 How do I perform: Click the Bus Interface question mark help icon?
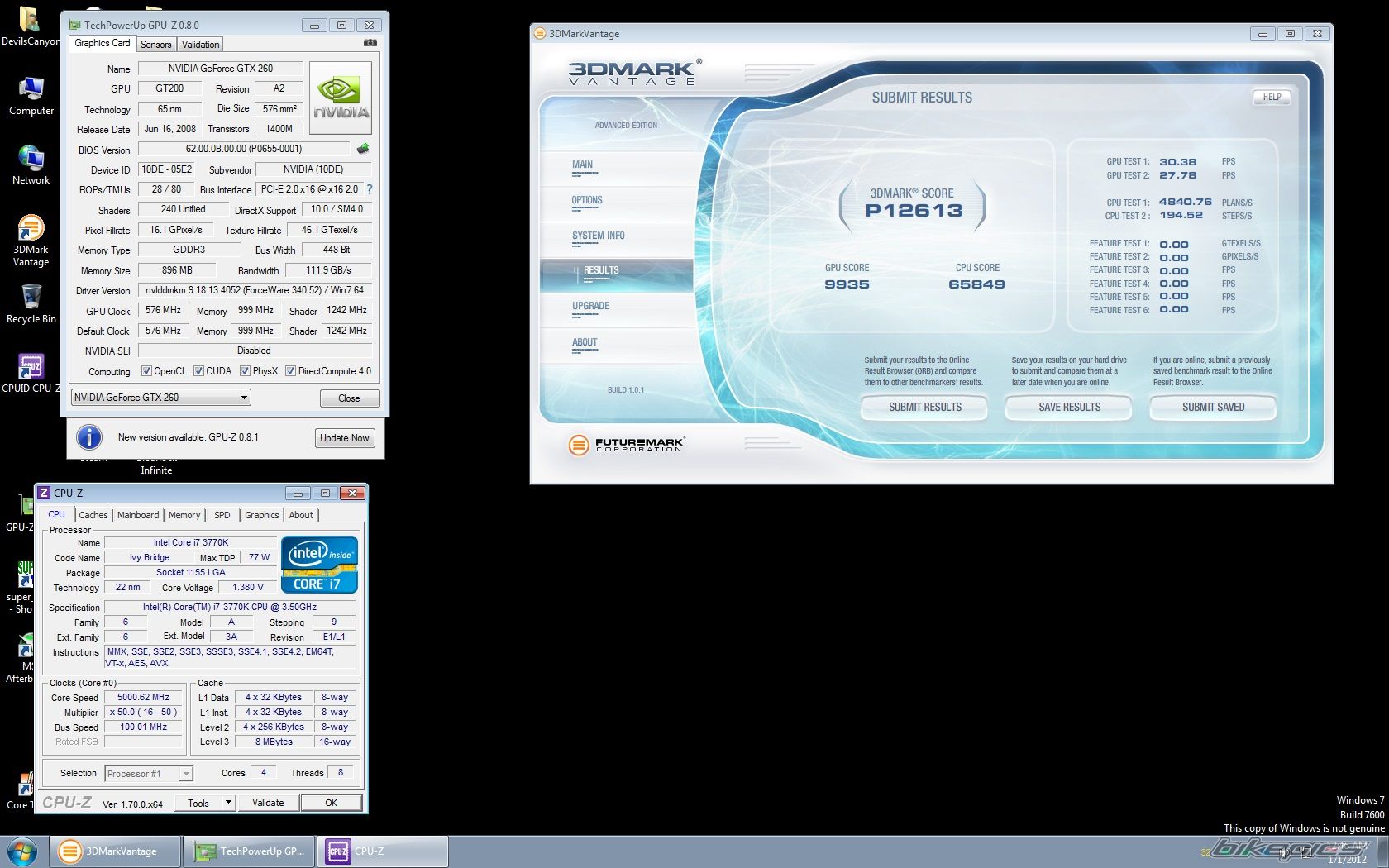tap(370, 189)
